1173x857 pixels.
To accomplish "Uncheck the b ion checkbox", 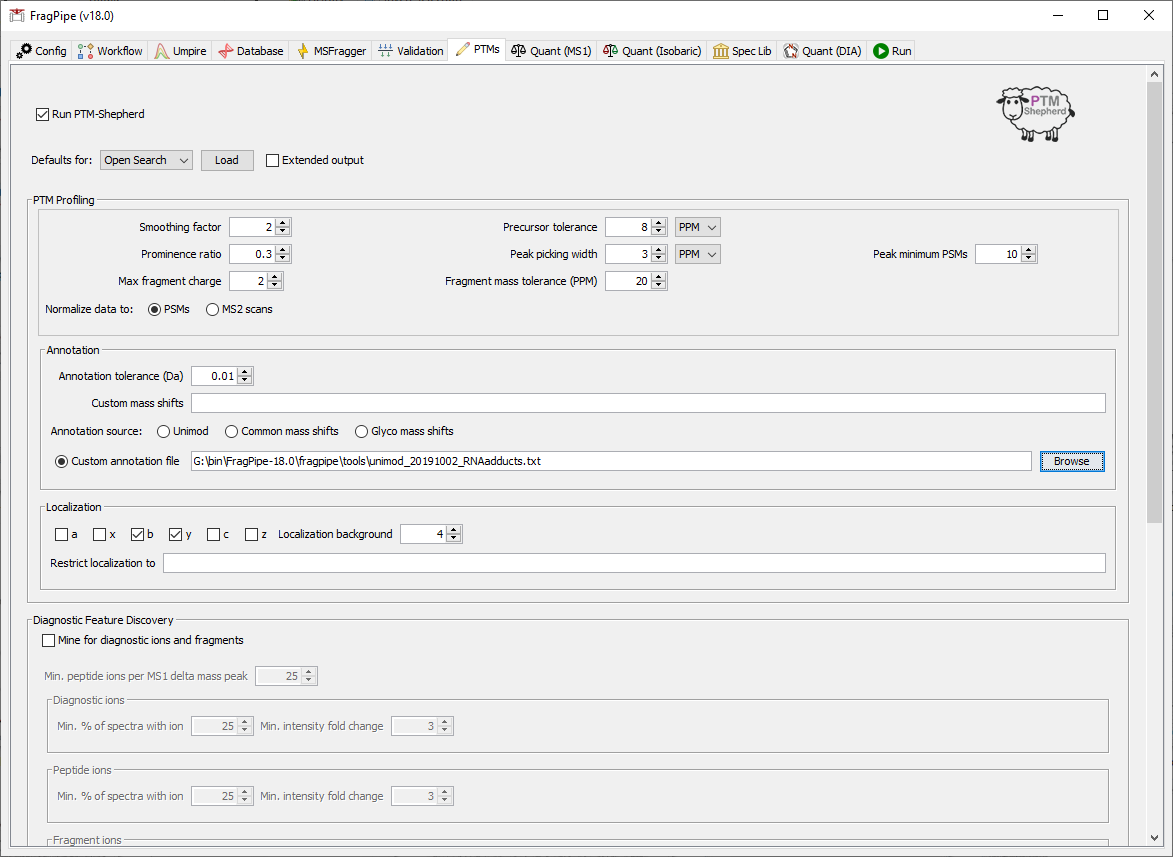I will [x=138, y=535].
